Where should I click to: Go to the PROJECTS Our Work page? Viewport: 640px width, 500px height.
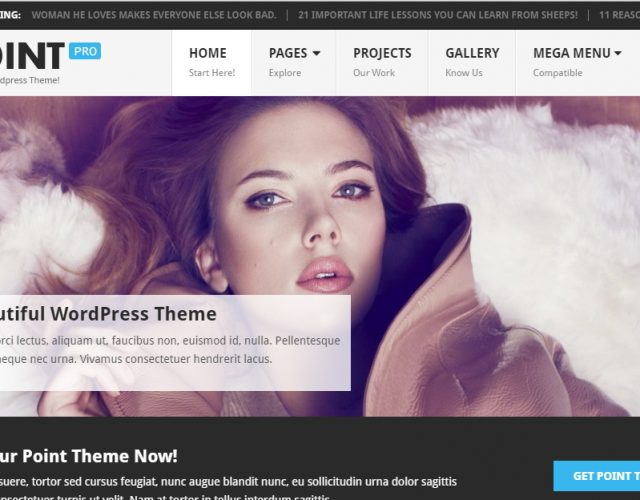pyautogui.click(x=382, y=63)
